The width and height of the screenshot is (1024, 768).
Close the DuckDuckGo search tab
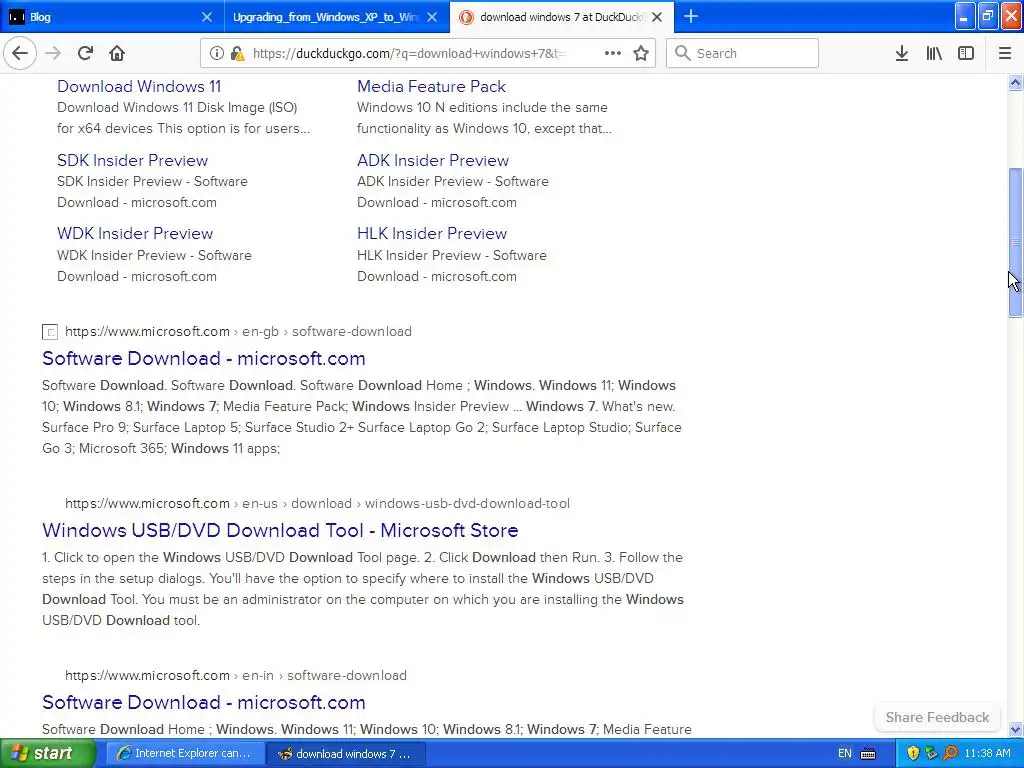[x=657, y=17]
